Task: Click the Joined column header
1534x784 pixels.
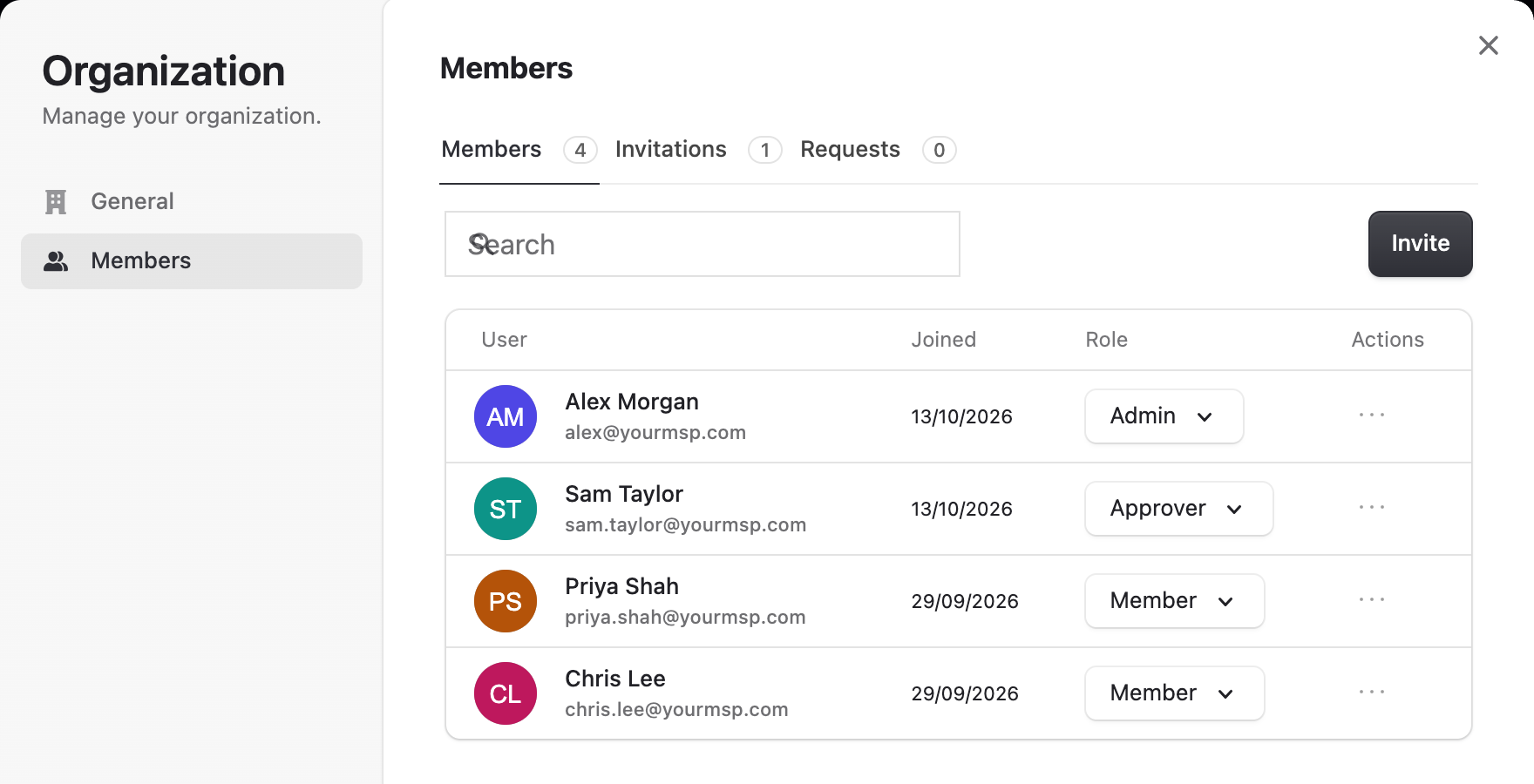Action: [943, 340]
